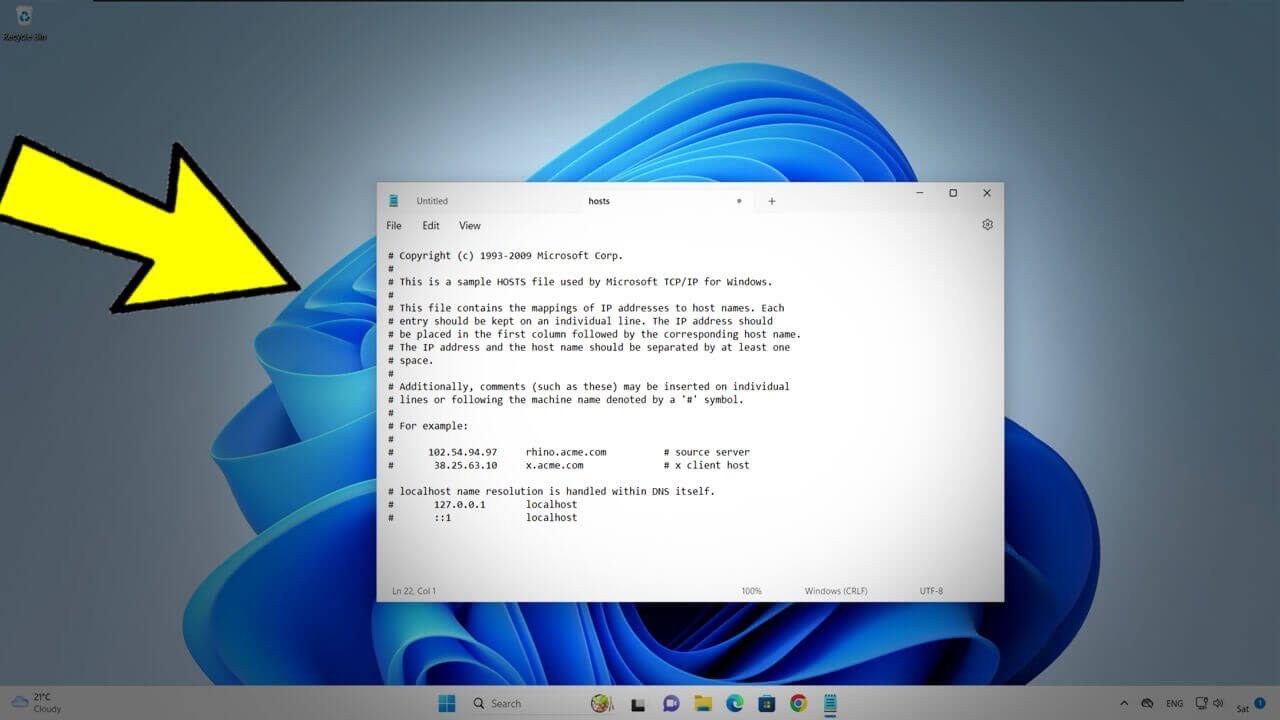Image resolution: width=1280 pixels, height=720 pixels.
Task: Launch Google Chrome from taskbar
Action: point(798,704)
